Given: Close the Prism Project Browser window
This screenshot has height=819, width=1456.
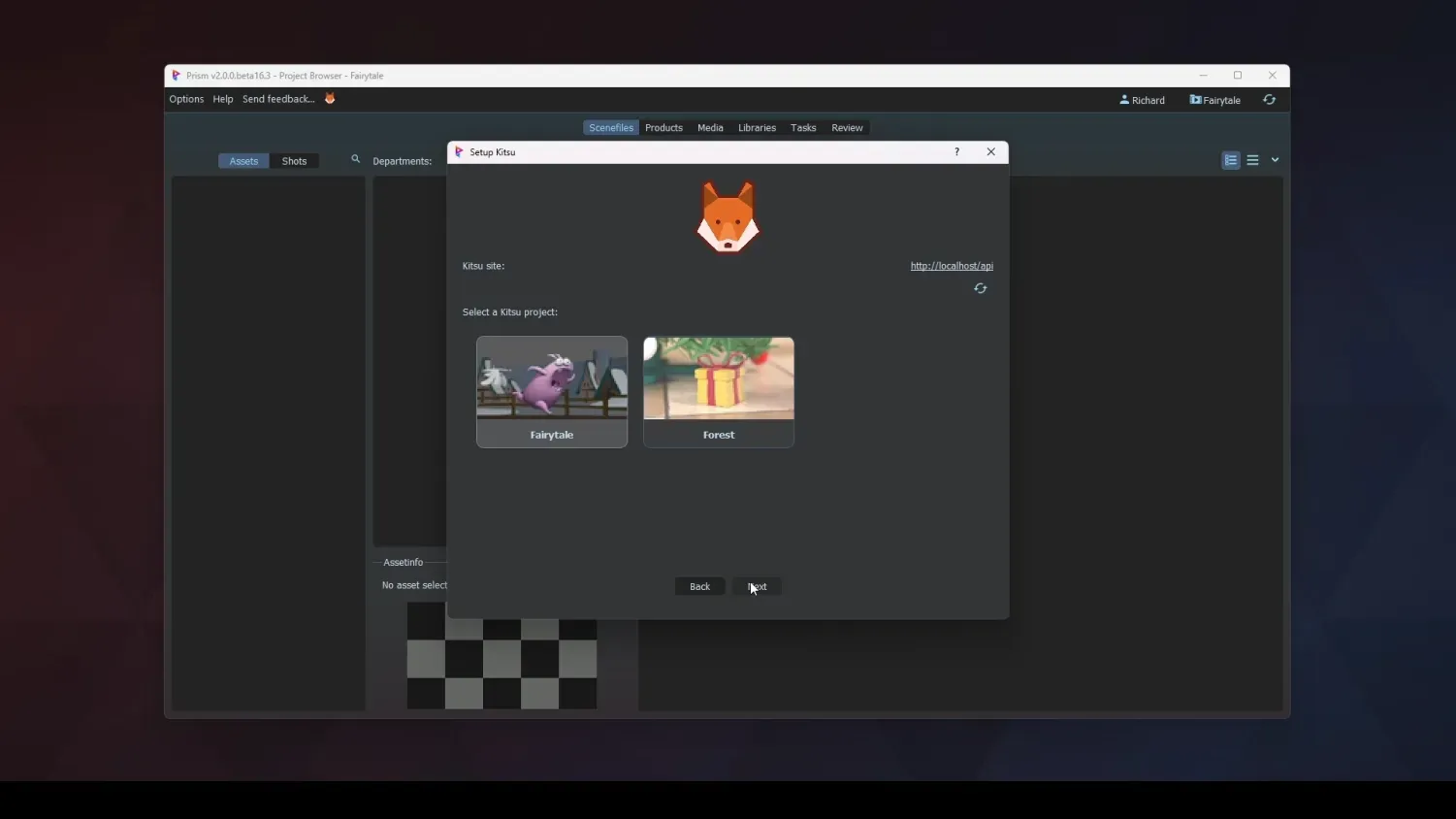Looking at the screenshot, I should click(1273, 76).
